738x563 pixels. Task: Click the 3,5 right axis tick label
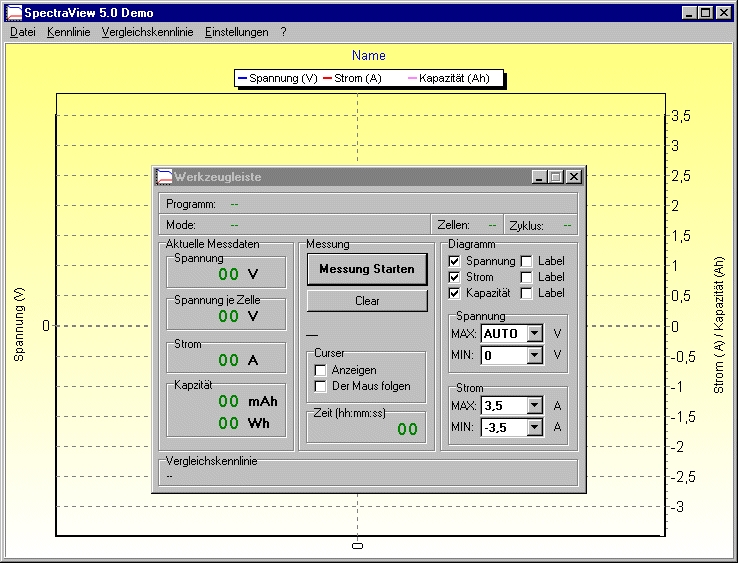pyautogui.click(x=681, y=115)
